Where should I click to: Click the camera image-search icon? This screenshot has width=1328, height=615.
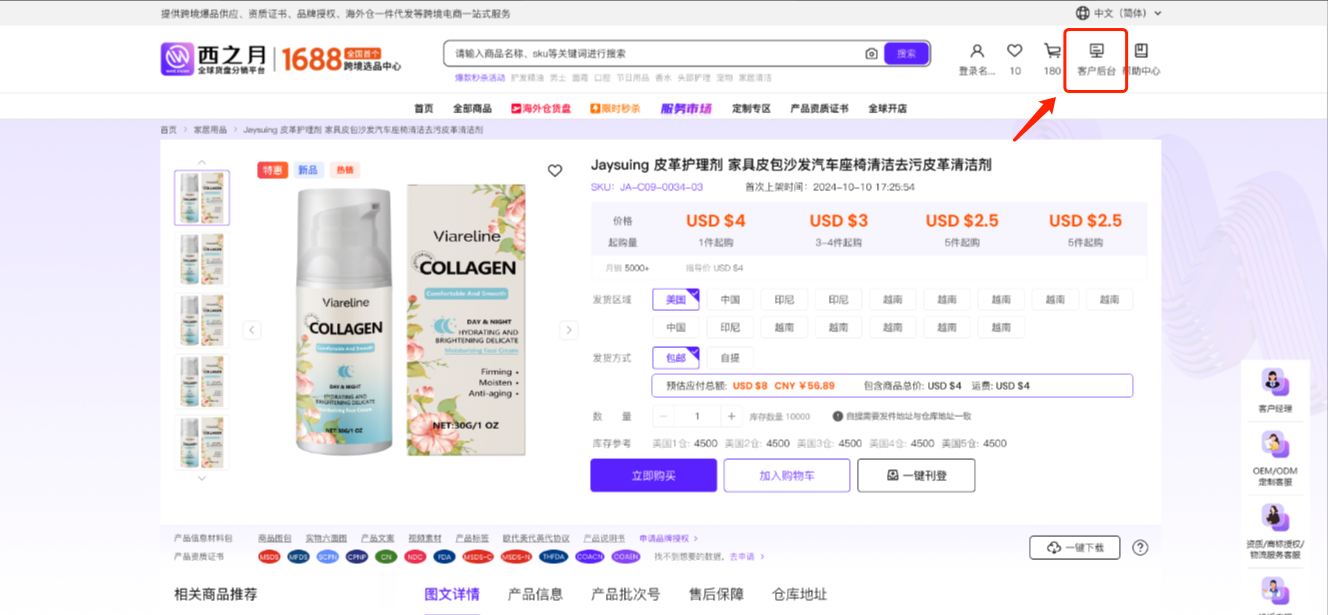(x=871, y=54)
